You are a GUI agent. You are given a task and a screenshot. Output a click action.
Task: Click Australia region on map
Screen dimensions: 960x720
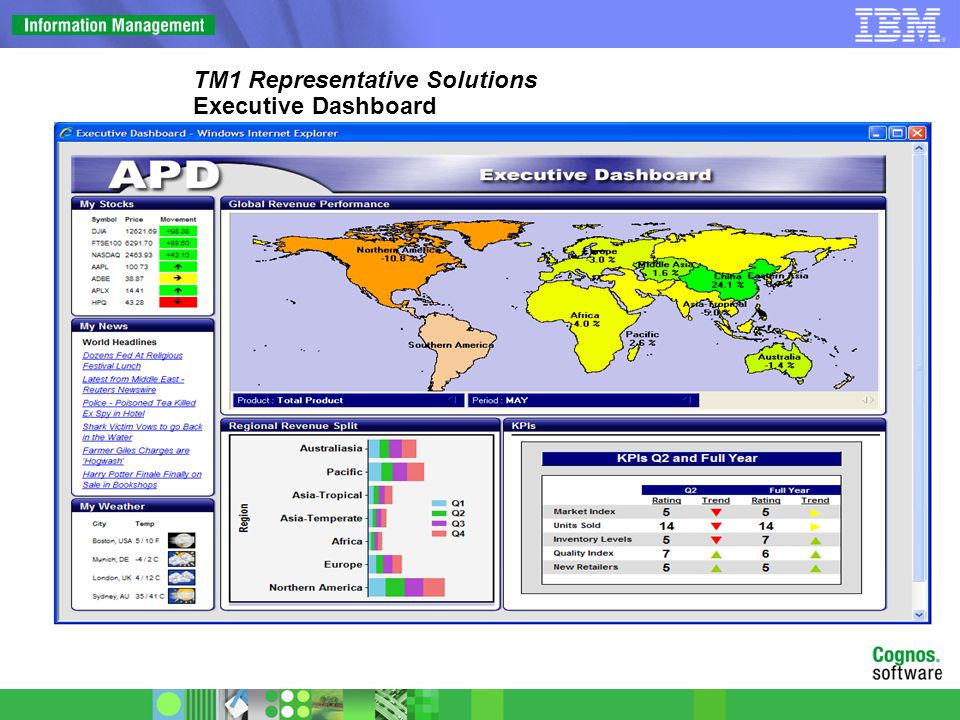(779, 362)
